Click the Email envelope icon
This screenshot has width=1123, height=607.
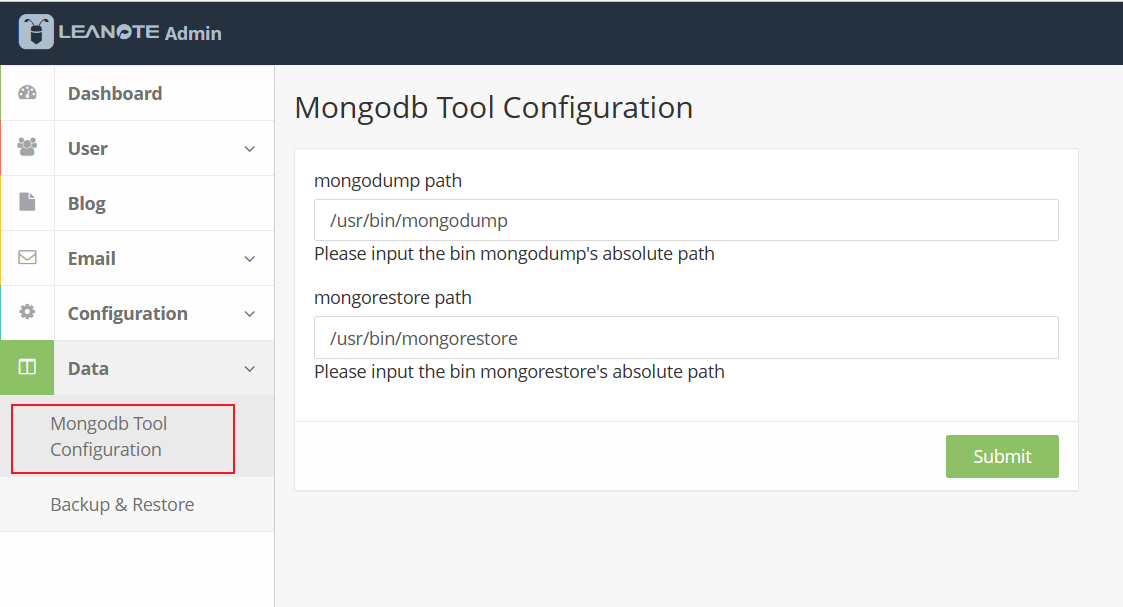(27, 257)
